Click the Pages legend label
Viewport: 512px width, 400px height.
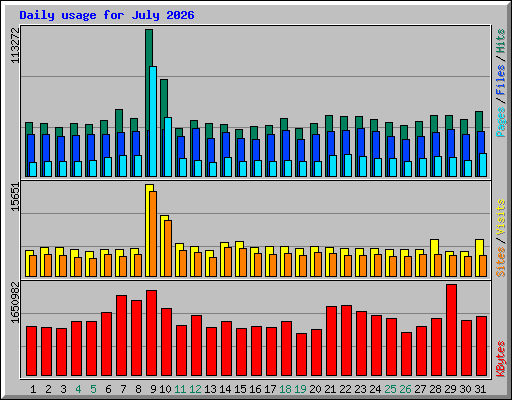click(501, 122)
